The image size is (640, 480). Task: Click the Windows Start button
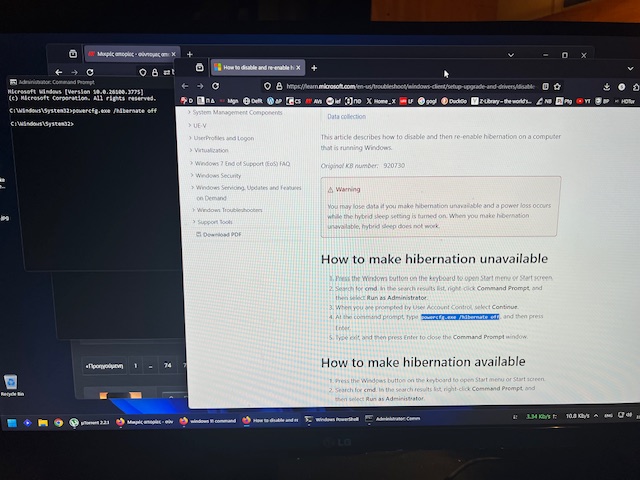(x=12, y=423)
